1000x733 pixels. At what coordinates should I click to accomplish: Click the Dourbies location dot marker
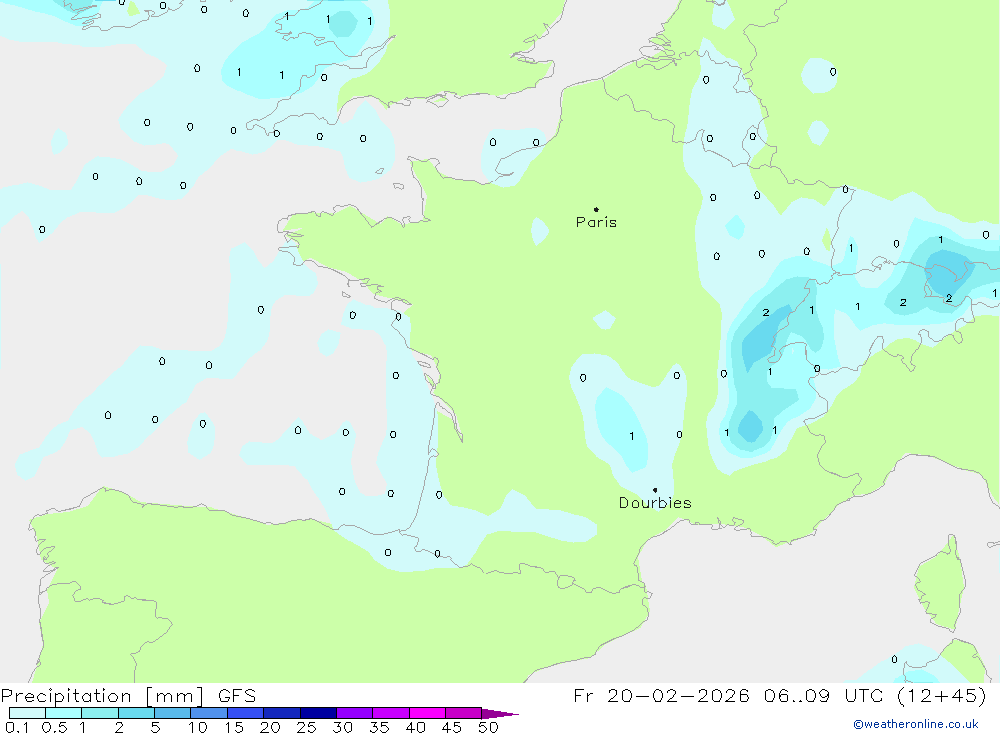[x=655, y=490]
